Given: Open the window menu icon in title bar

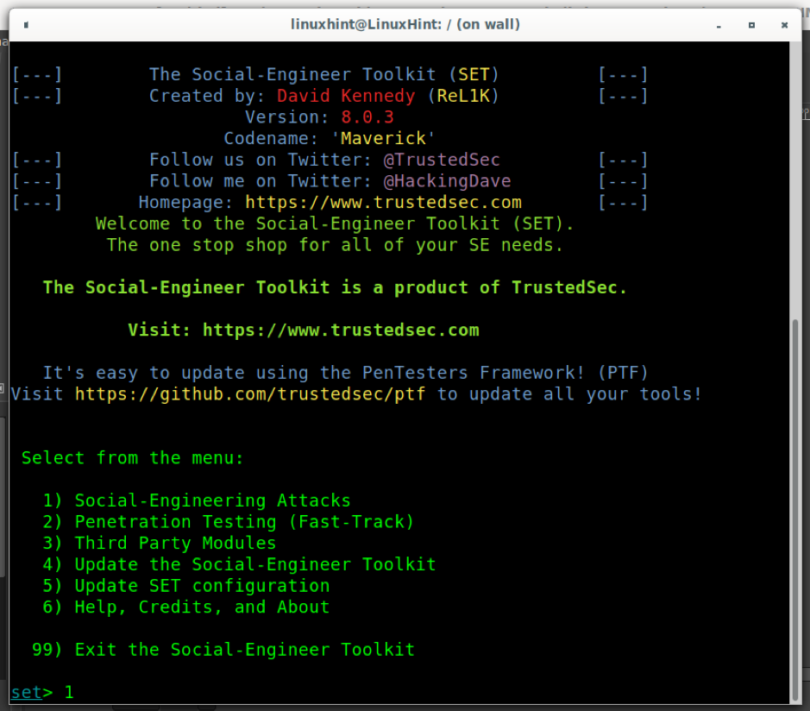Looking at the screenshot, I should [x=22, y=24].
